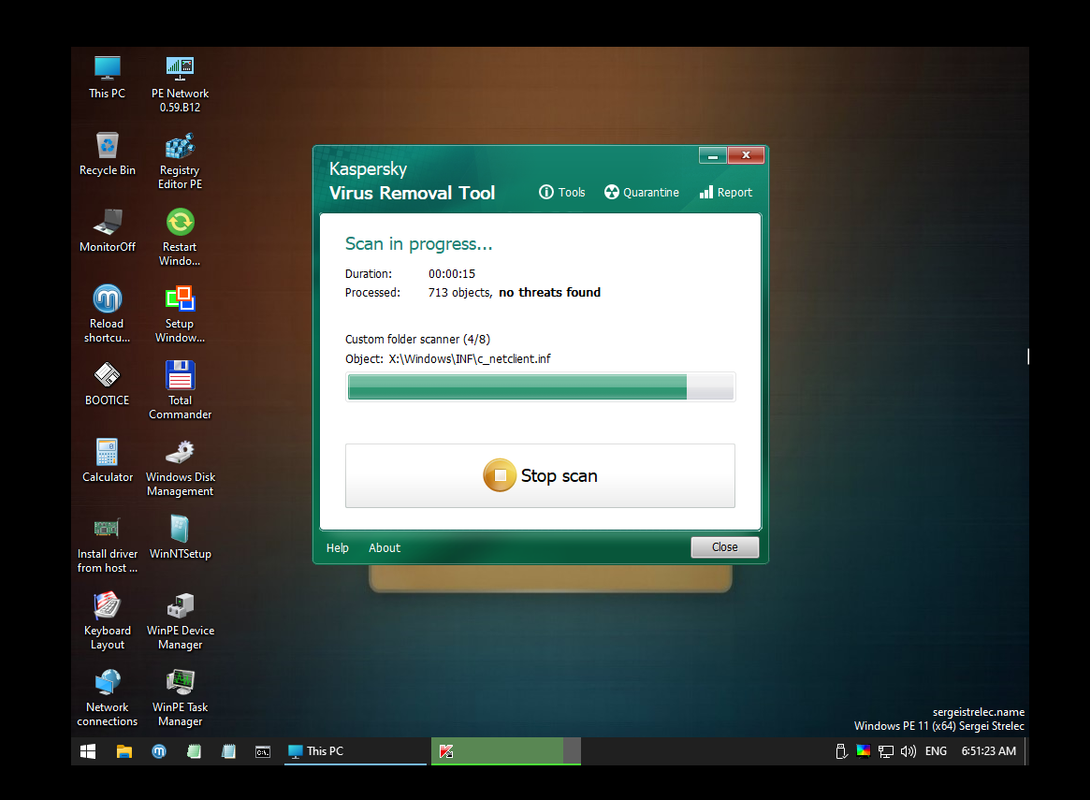Click ENG language indicator

(936, 751)
